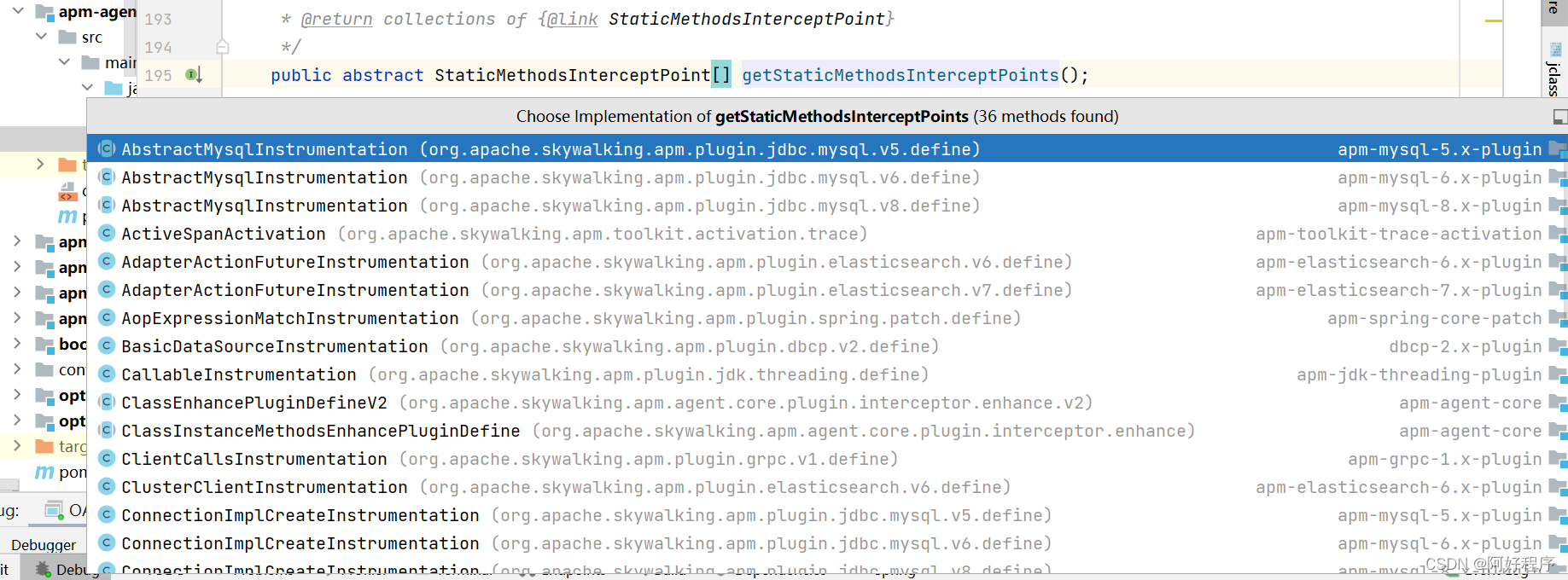Click the yellow warning stripe marker in editor
The height and width of the screenshot is (580, 1568).
point(1493,20)
